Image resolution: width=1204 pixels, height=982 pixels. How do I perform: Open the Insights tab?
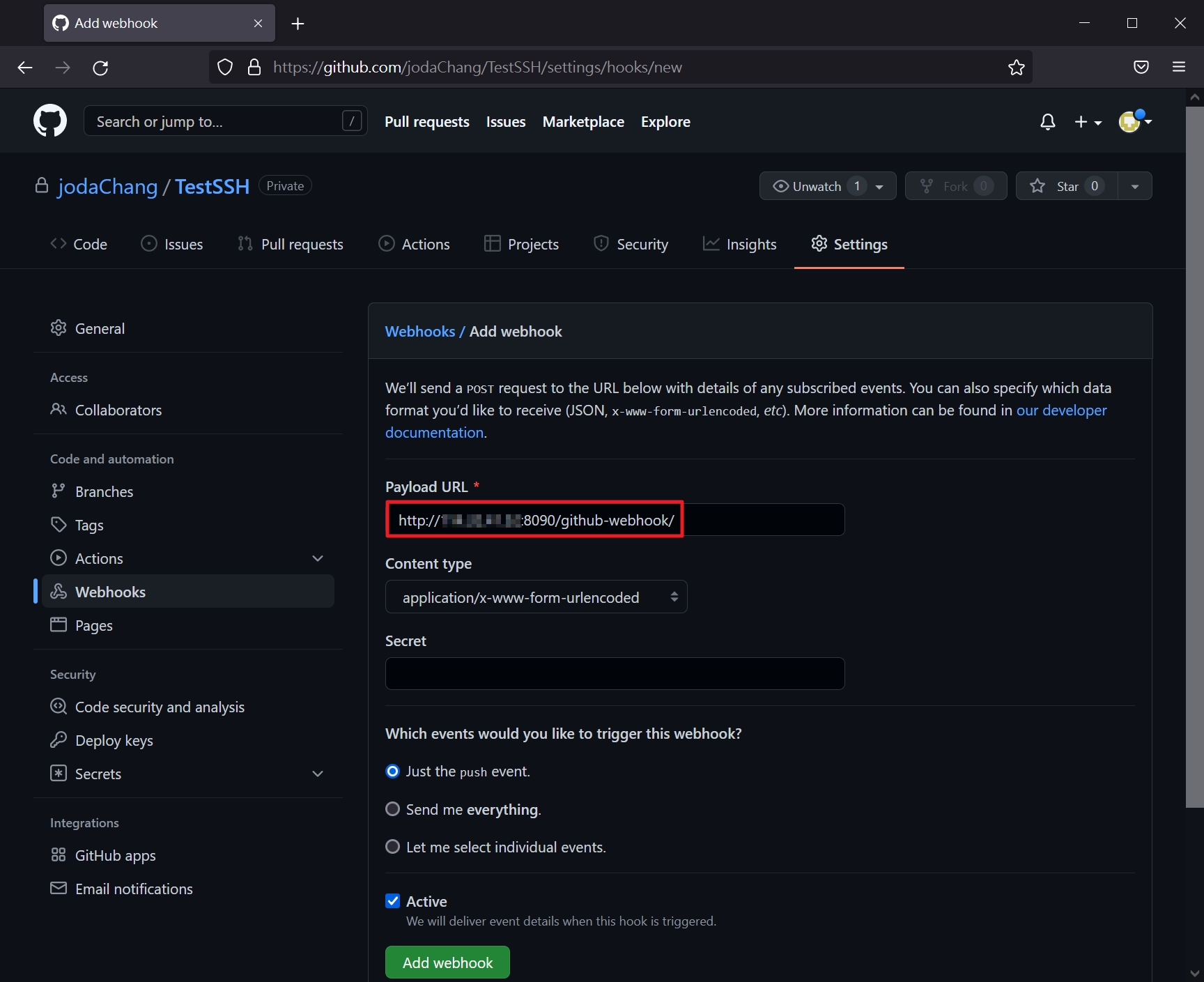[739, 245]
